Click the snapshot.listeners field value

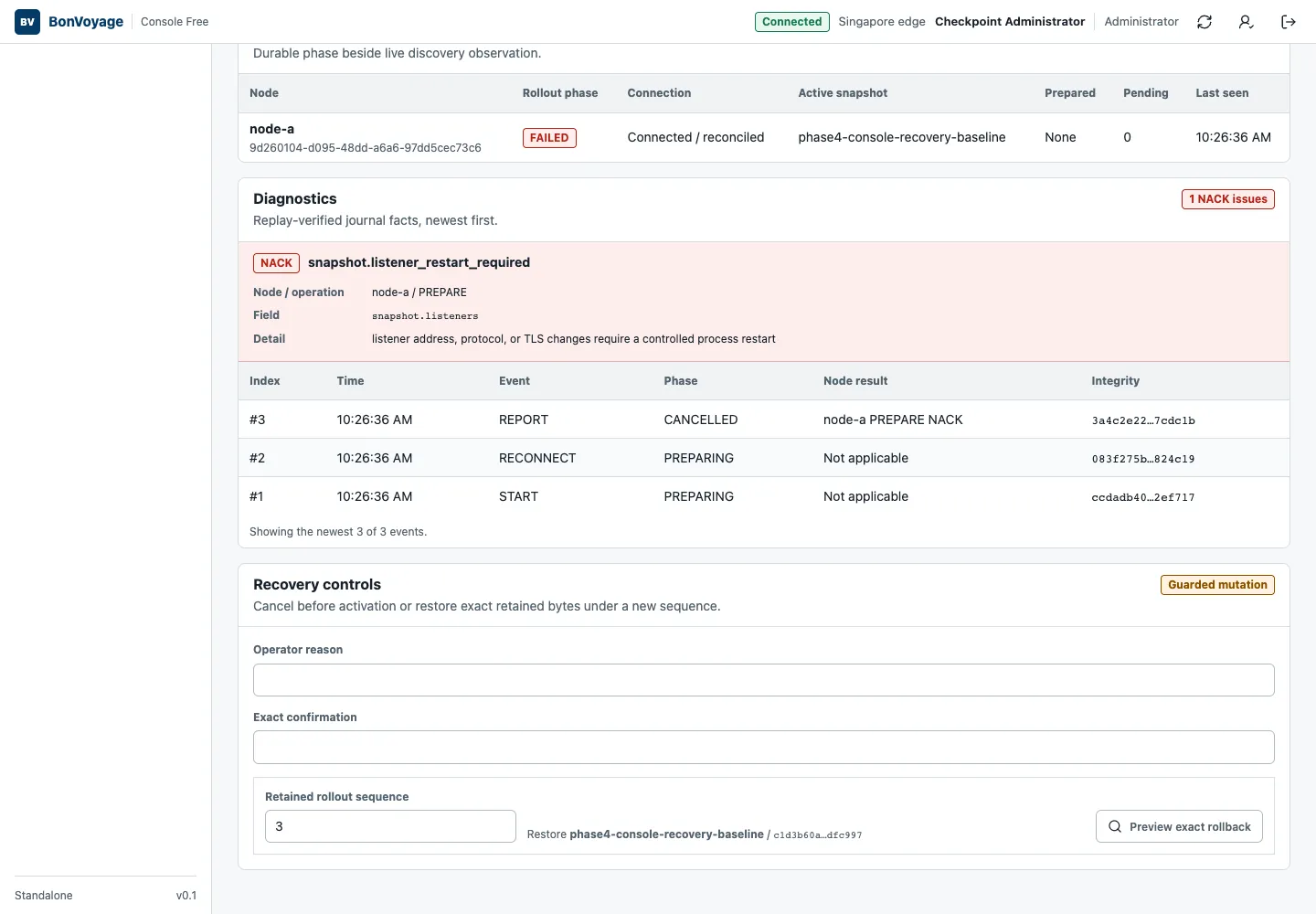click(x=425, y=316)
